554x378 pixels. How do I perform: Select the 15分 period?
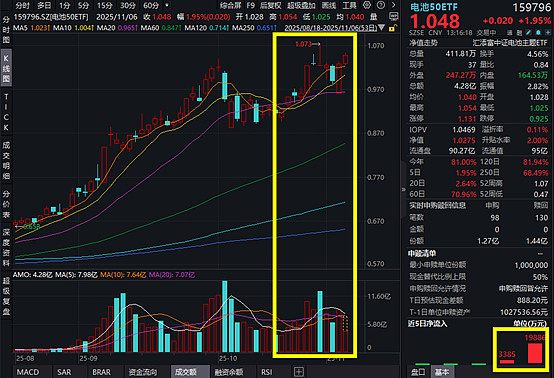tap(105, 5)
